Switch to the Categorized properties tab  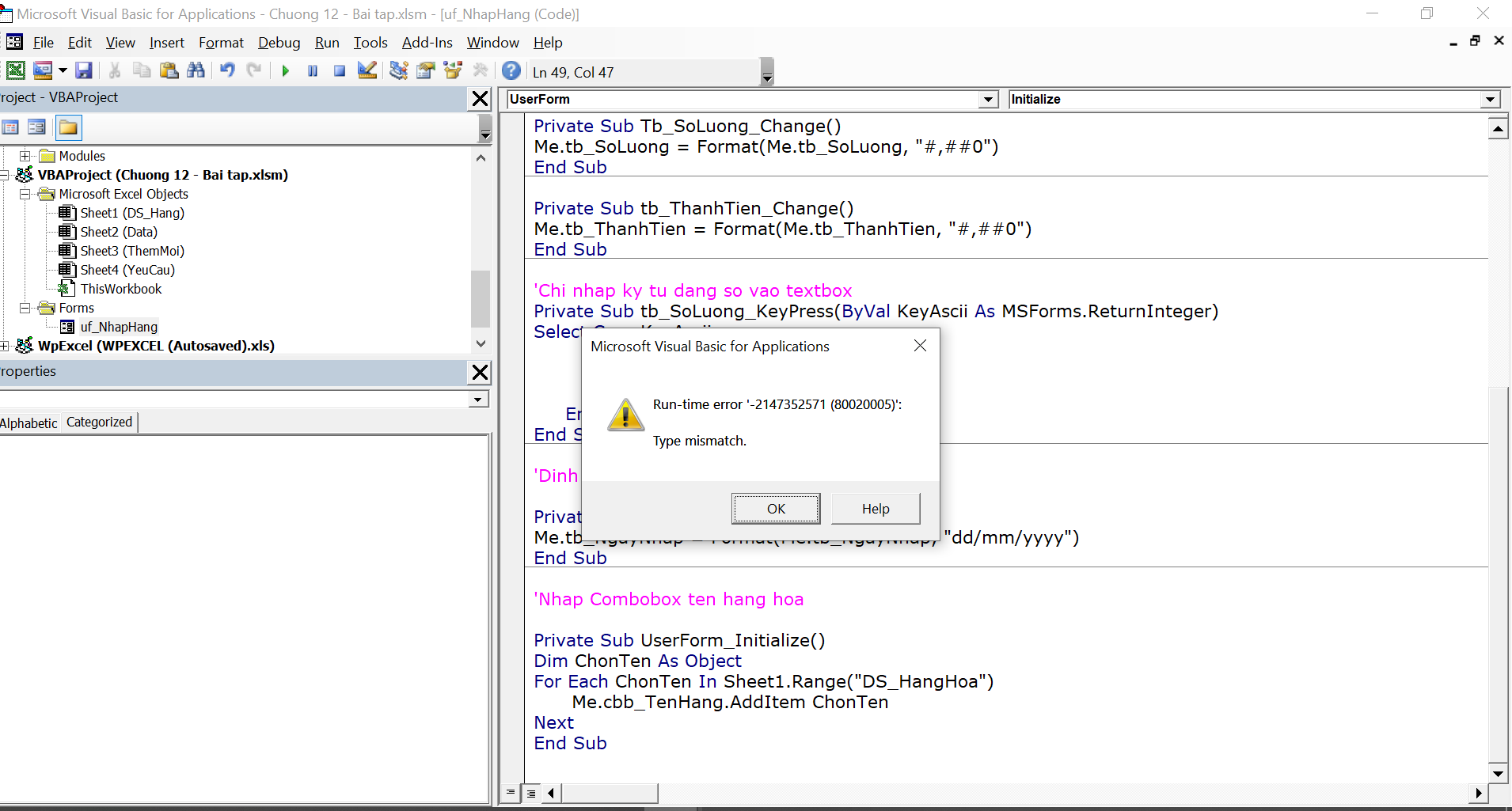(x=100, y=422)
